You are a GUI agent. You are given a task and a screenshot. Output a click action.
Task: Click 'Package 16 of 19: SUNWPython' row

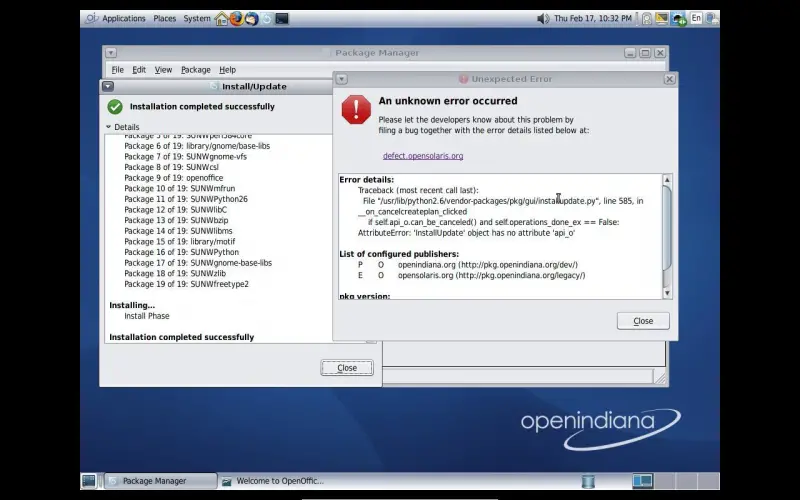click(181, 252)
